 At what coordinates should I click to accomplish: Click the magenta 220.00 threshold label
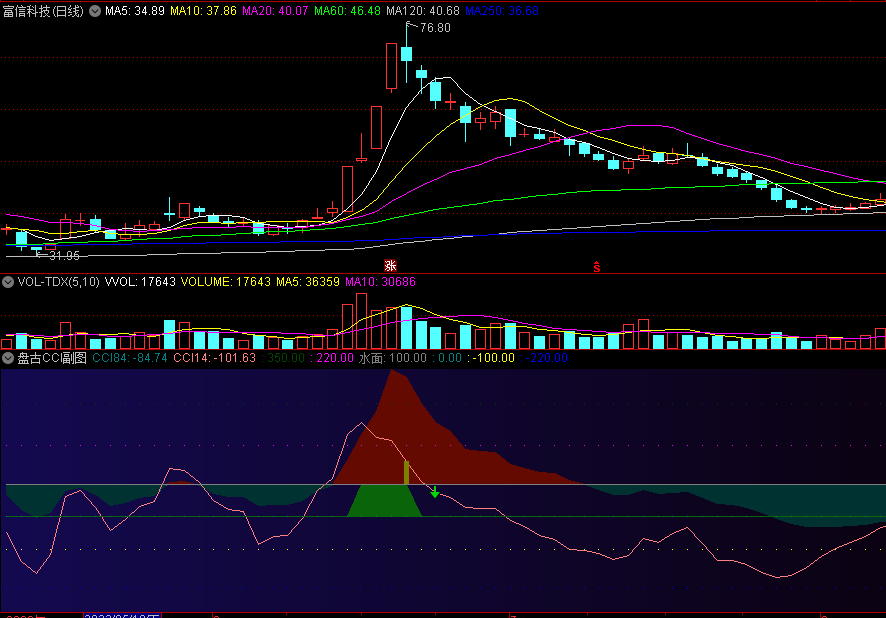click(335, 358)
